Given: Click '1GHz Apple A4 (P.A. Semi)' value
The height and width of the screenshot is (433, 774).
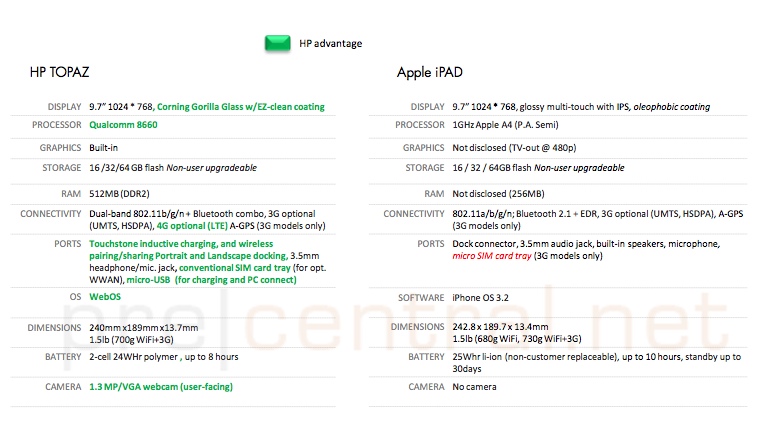Looking at the screenshot, I should [x=505, y=125].
